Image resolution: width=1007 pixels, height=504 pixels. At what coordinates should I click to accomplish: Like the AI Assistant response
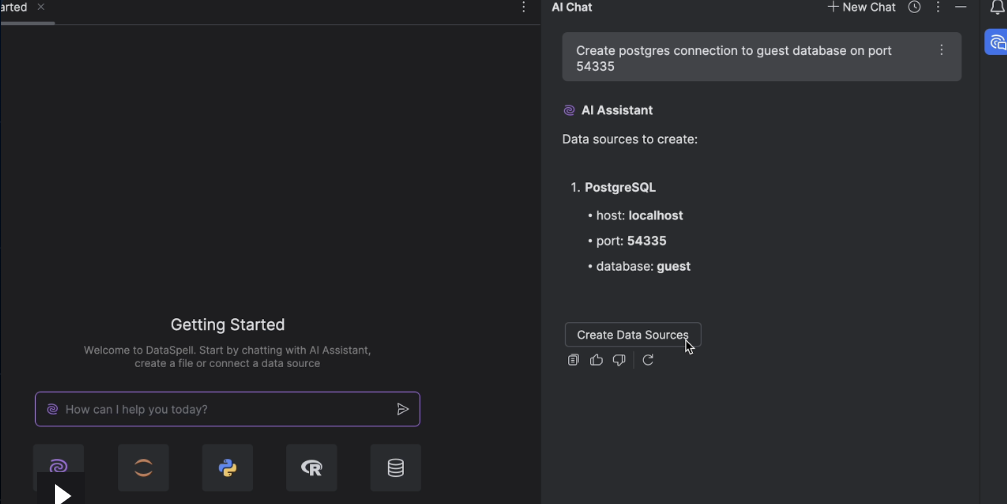[x=596, y=360]
